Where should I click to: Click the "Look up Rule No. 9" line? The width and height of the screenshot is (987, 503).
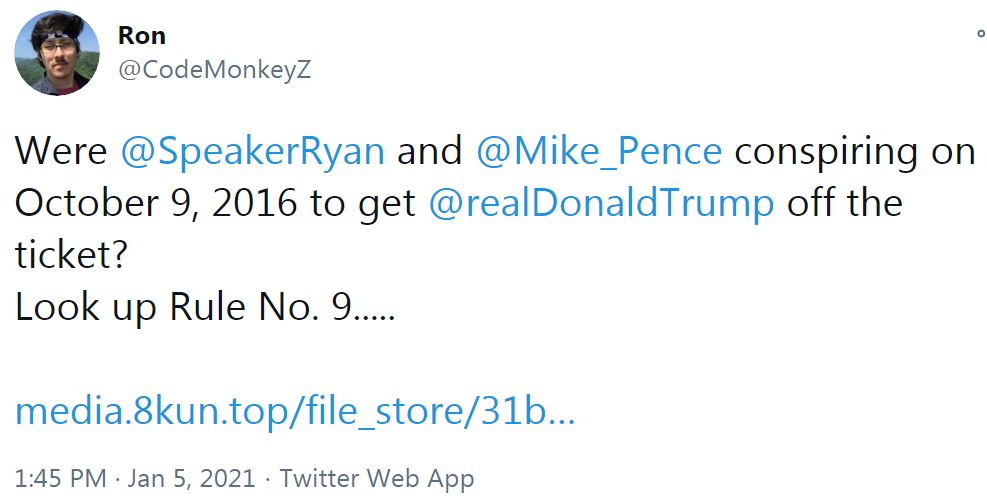pos(205,308)
